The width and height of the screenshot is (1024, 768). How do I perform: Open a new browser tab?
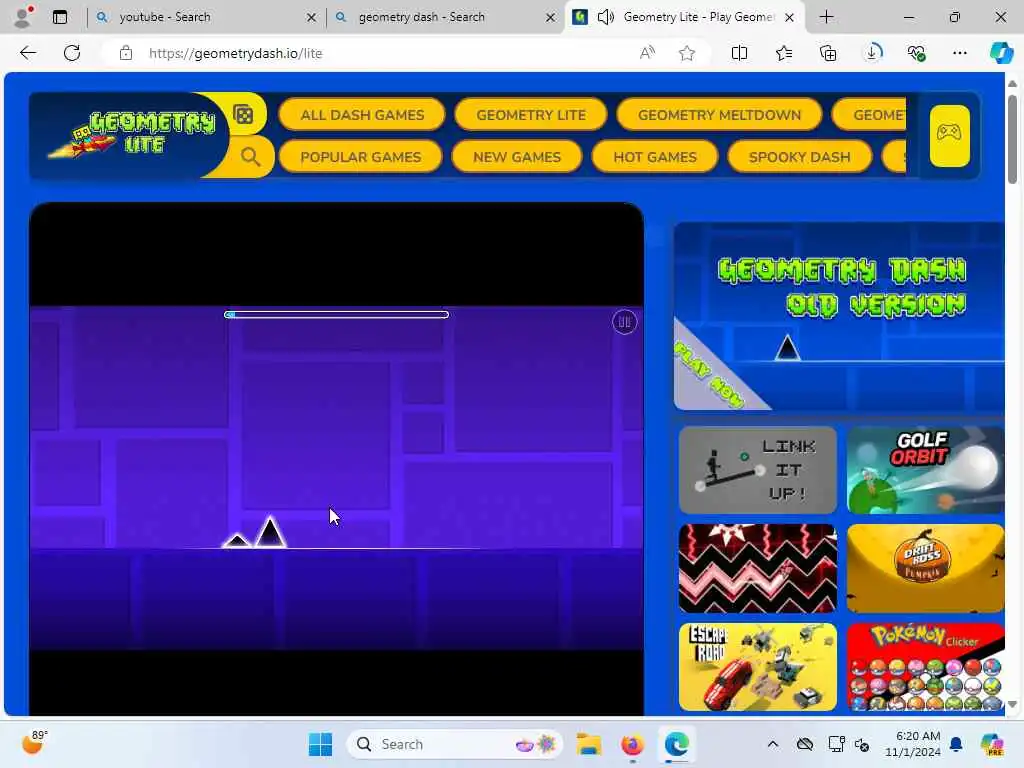(826, 17)
